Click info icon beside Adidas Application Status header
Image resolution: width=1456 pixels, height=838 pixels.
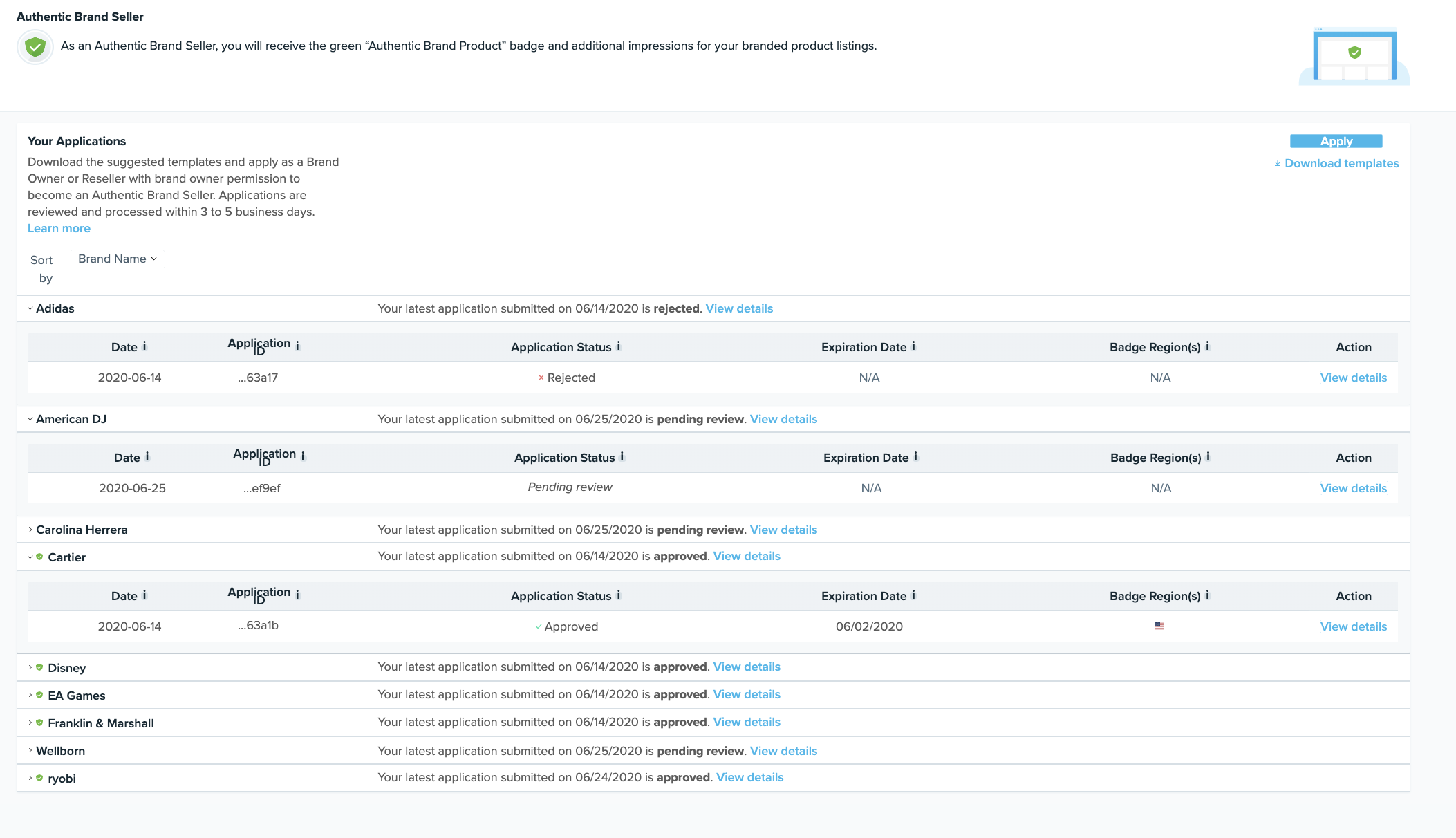pos(619,346)
